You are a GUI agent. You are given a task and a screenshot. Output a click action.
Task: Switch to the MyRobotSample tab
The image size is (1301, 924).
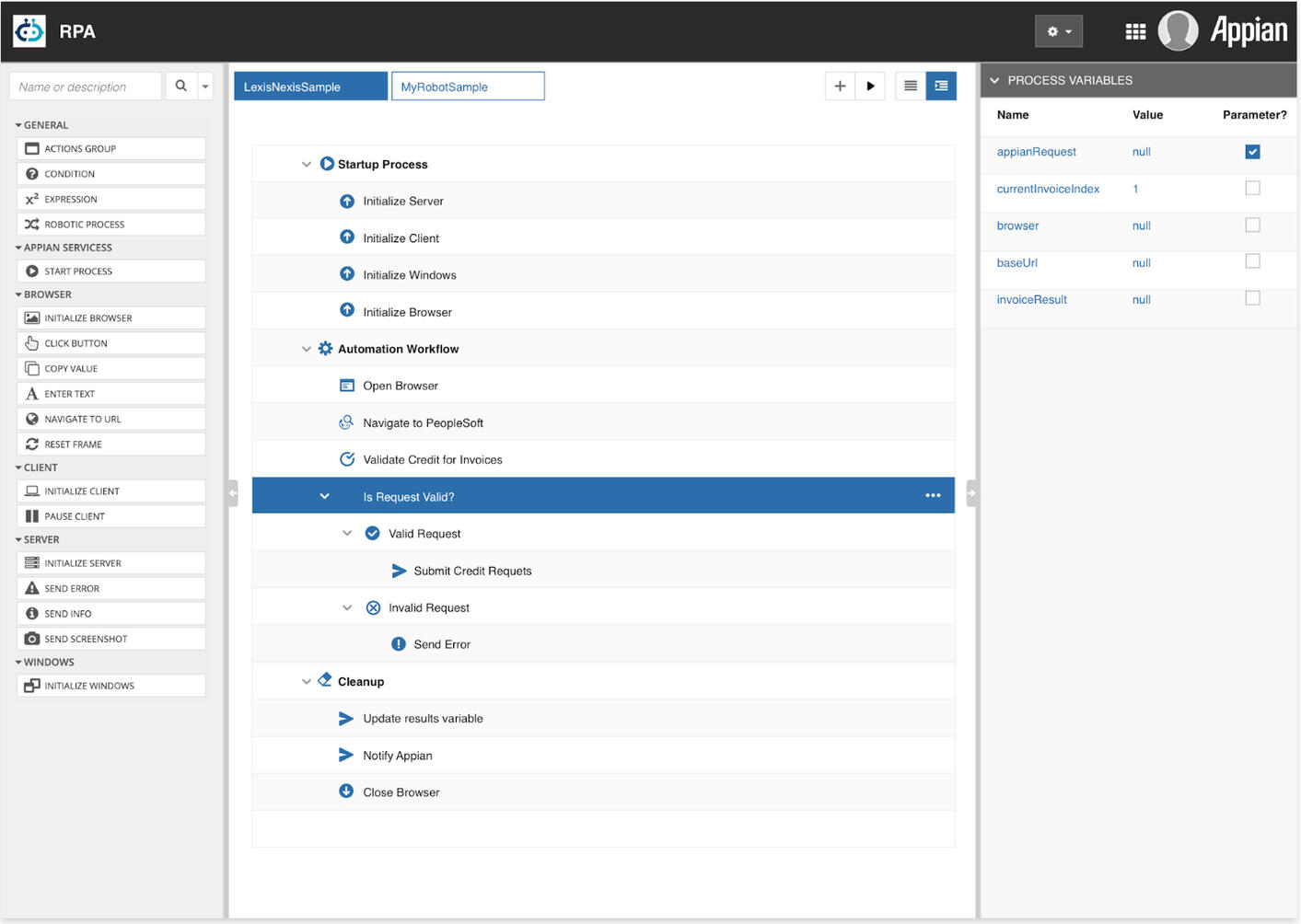pos(467,86)
